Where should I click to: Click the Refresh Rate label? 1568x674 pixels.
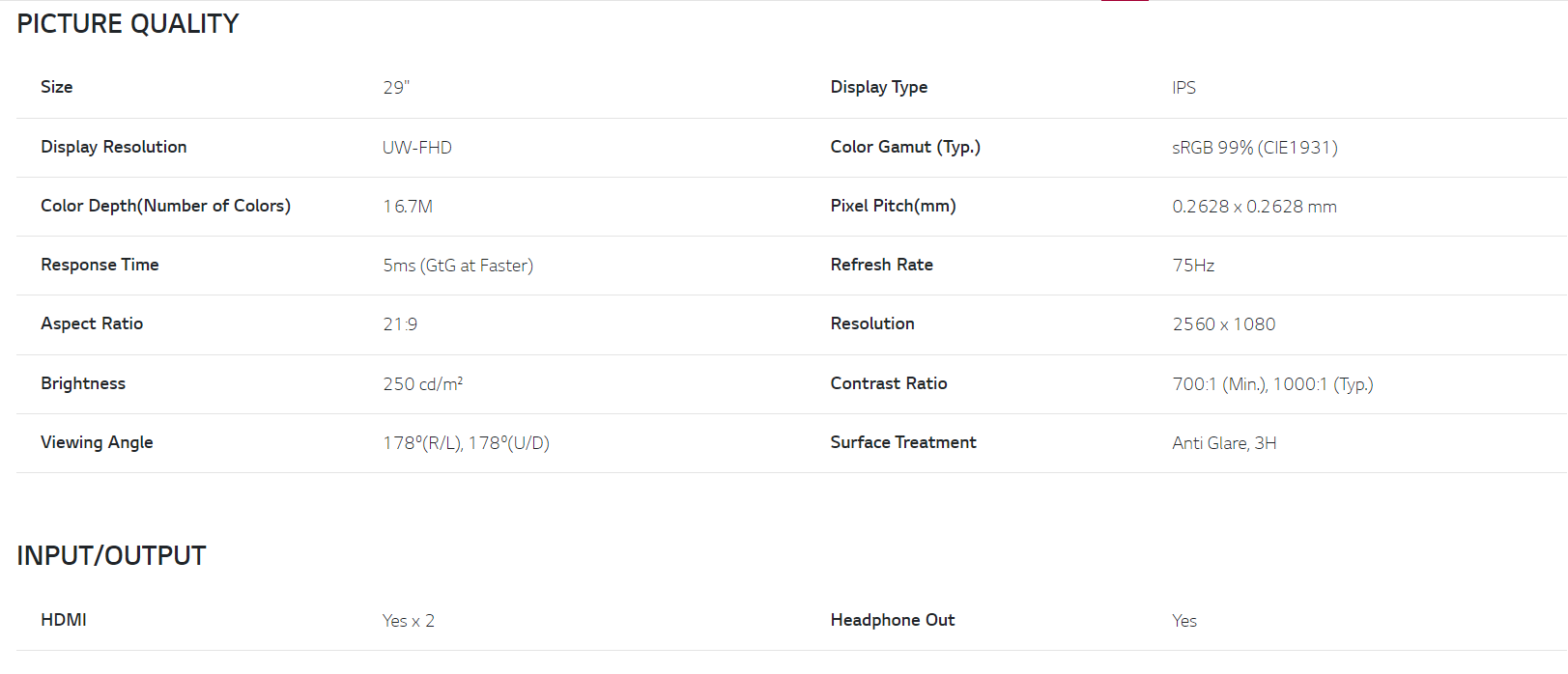pyautogui.click(x=882, y=265)
